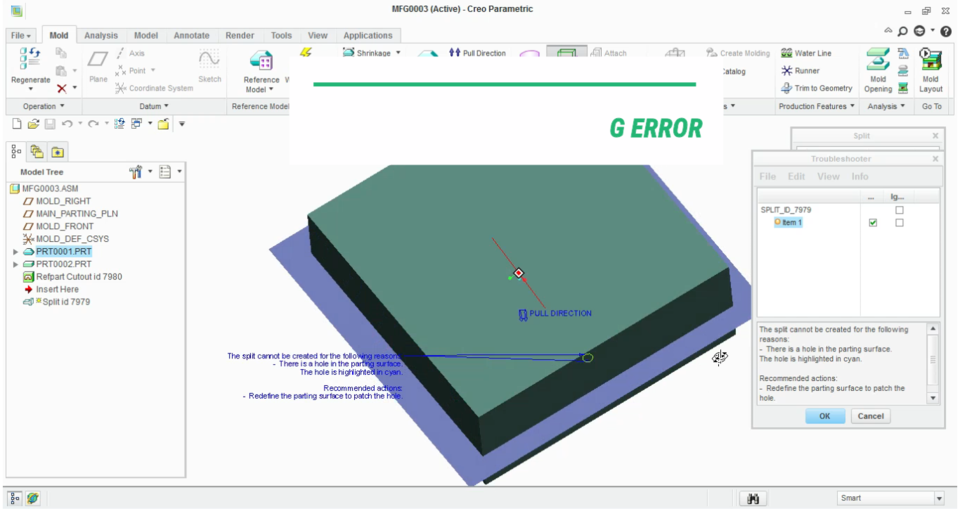Click the Redo arrow icon

coord(92,124)
